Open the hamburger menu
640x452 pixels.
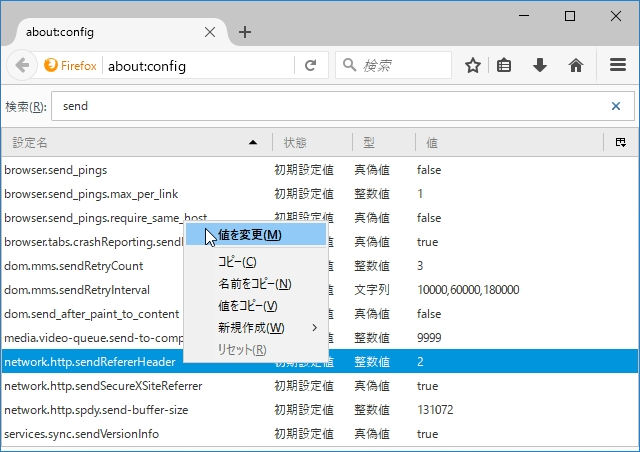[618, 65]
